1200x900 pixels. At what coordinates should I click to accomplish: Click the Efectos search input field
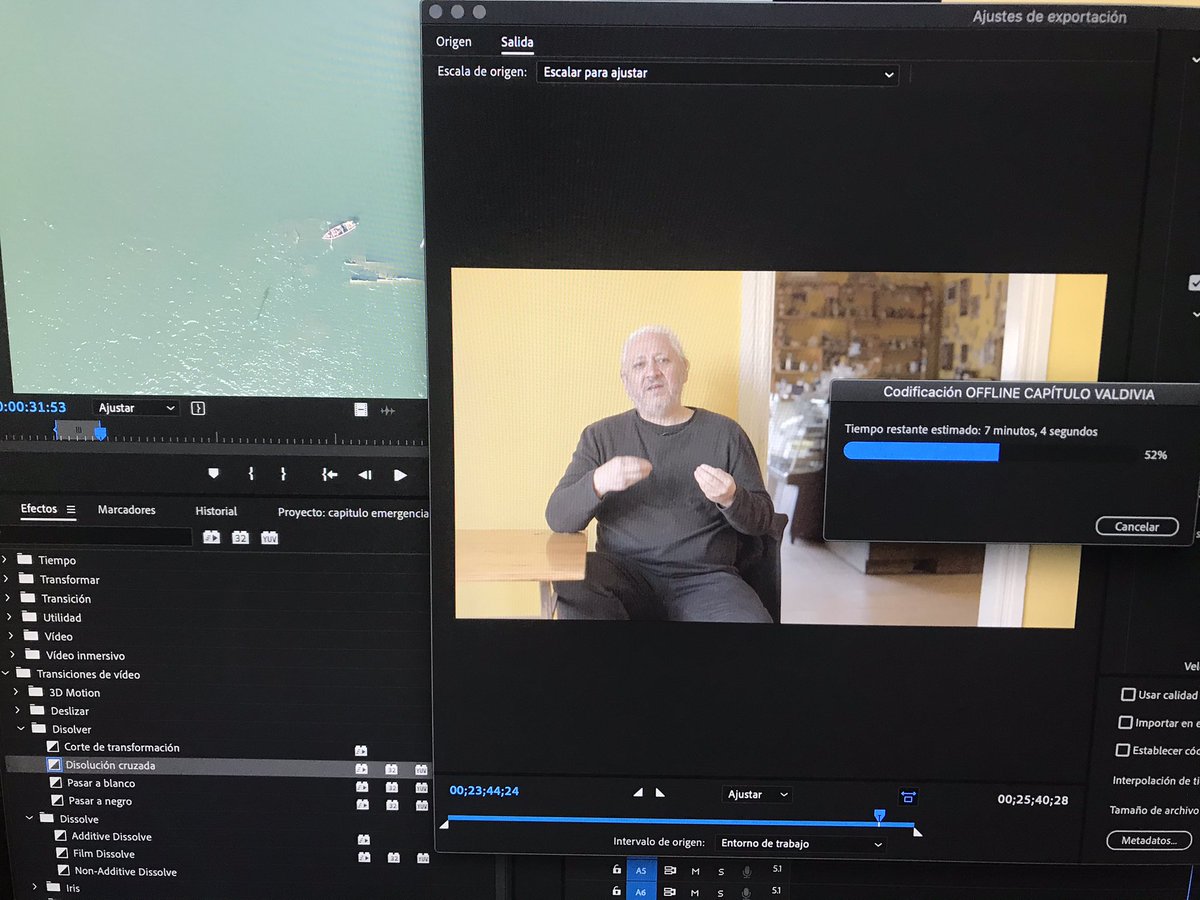click(96, 537)
